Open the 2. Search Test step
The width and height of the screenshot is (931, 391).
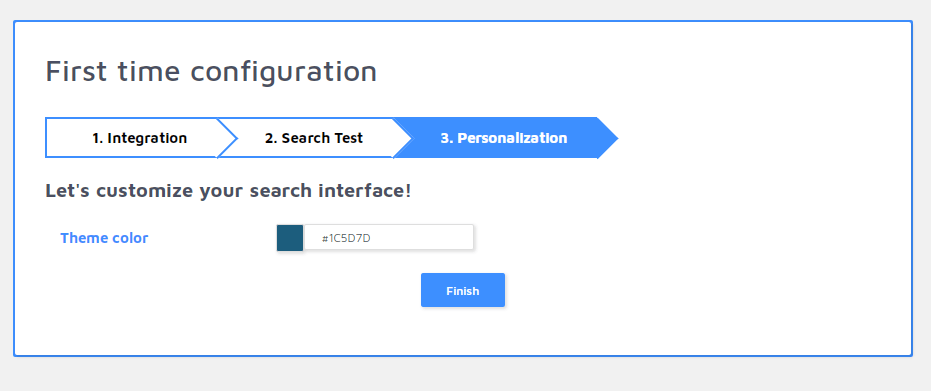pos(314,138)
